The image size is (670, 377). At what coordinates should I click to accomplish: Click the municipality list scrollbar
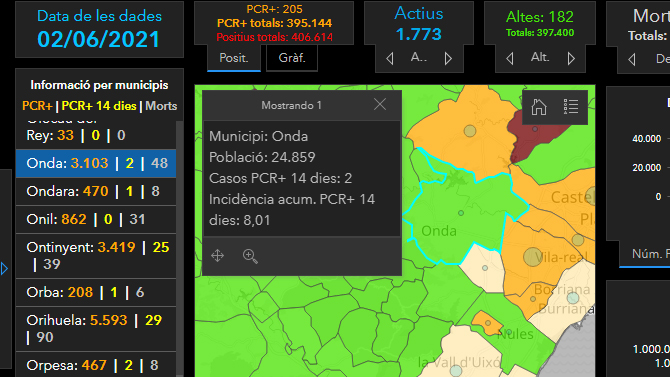click(x=180, y=248)
